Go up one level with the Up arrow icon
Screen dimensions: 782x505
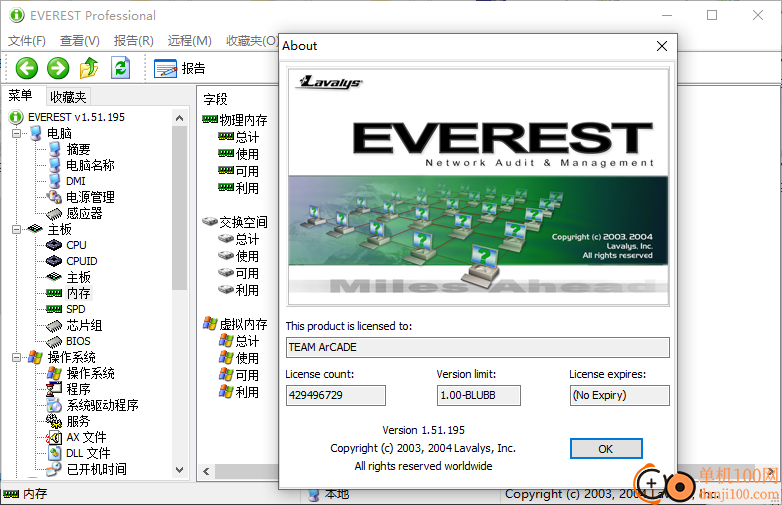click(x=89, y=68)
